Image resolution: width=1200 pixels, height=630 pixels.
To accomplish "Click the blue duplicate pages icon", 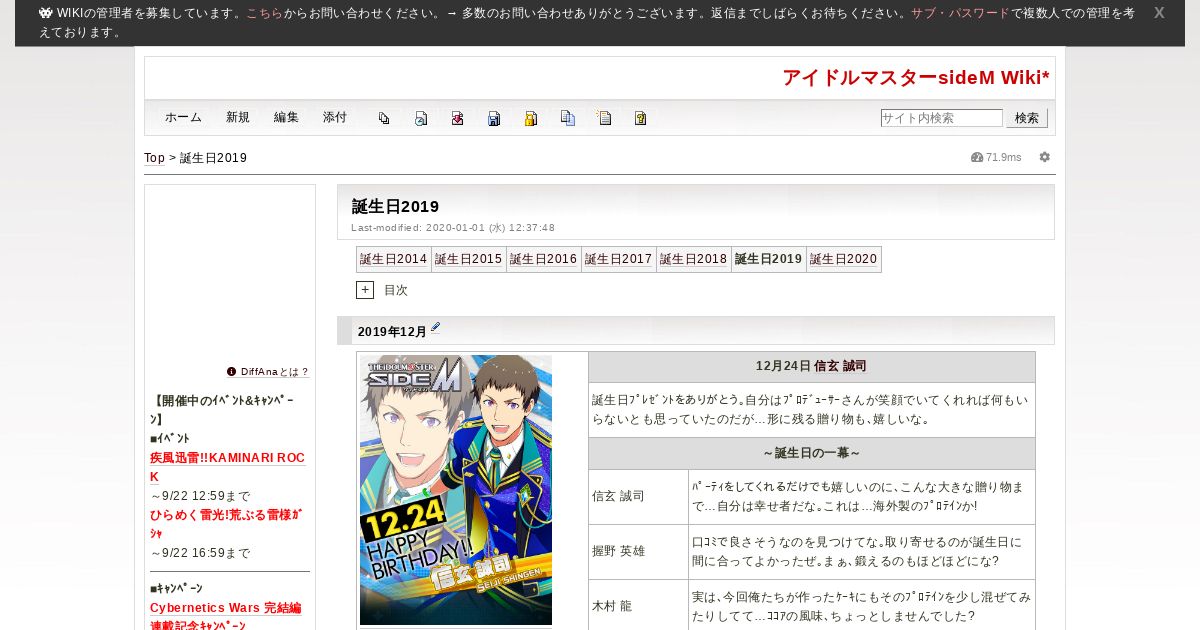I will point(567,118).
